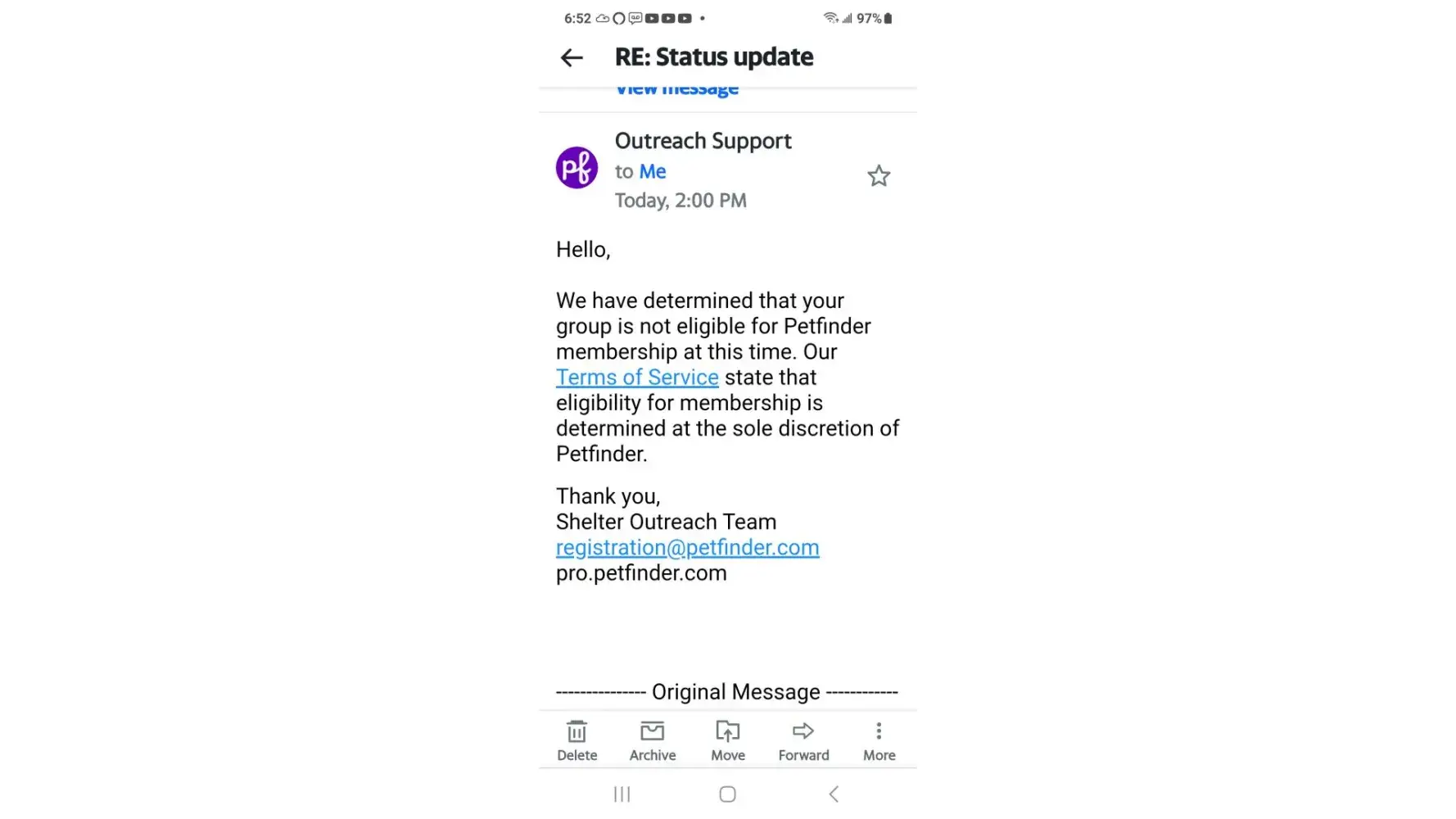1456x819 pixels.
Task: Expand recipient details by tapping Me
Action: click(653, 172)
